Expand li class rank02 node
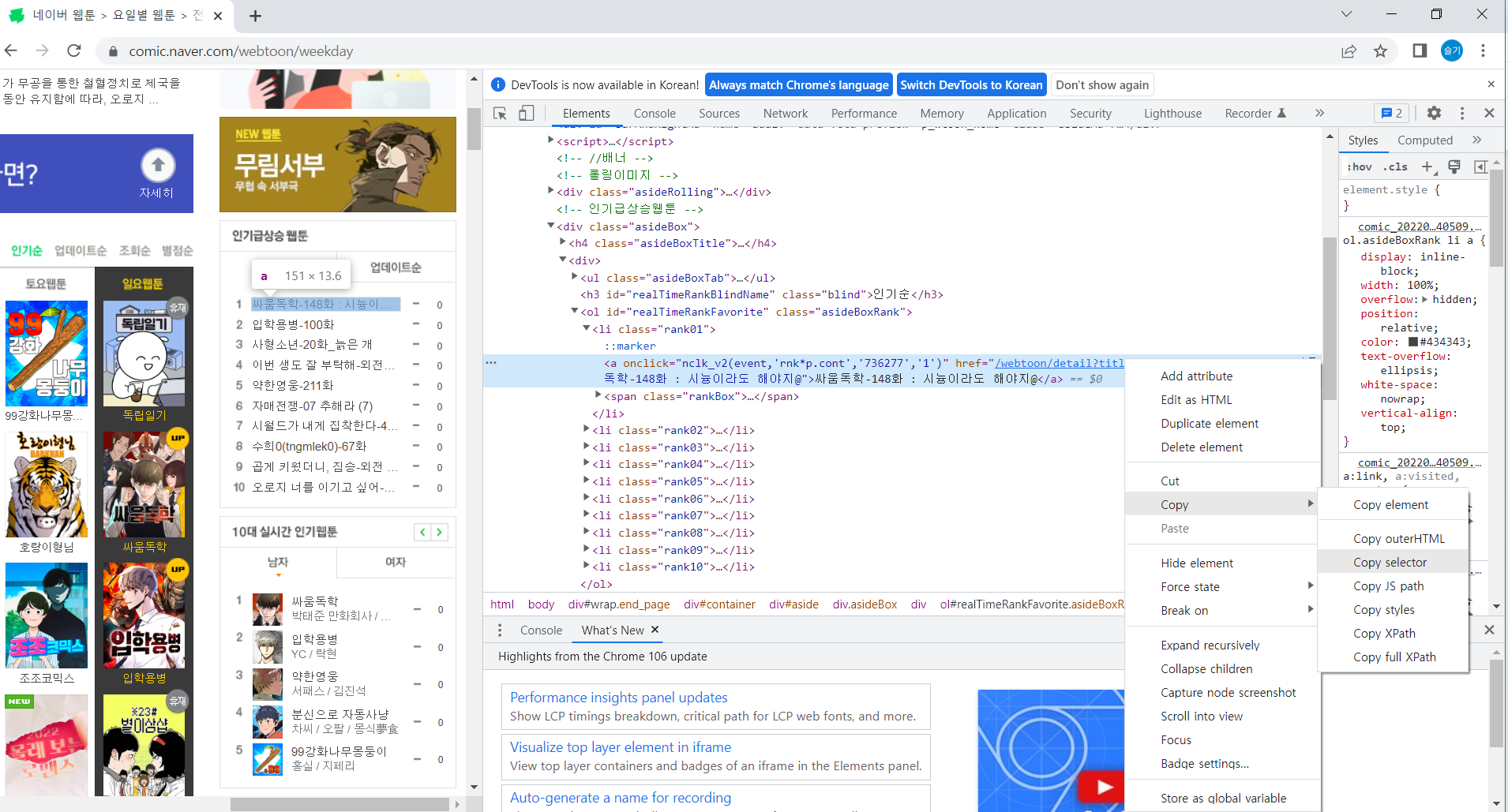This screenshot has height=812, width=1508. tap(587, 429)
